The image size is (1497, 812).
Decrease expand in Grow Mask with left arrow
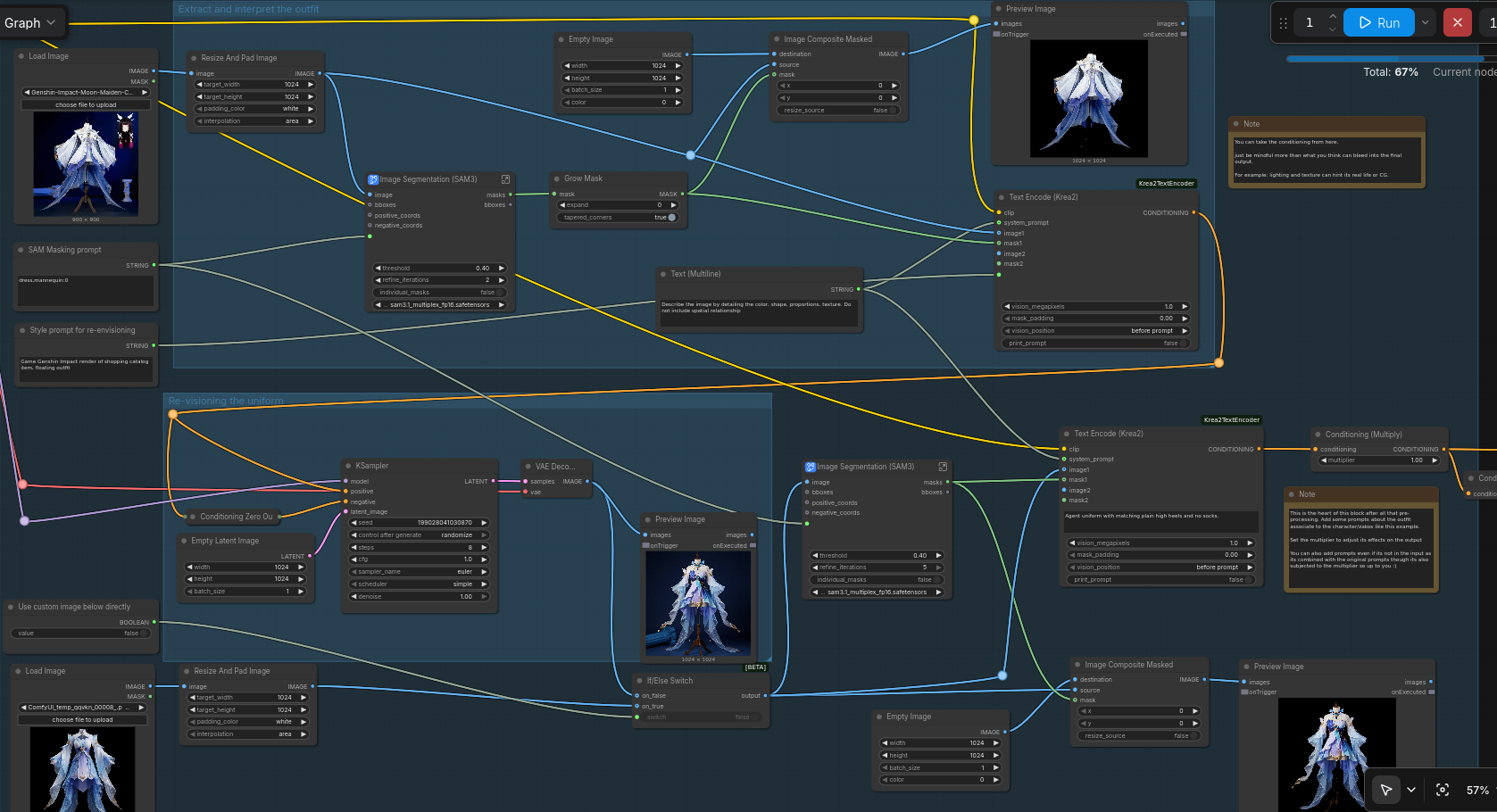pos(562,205)
